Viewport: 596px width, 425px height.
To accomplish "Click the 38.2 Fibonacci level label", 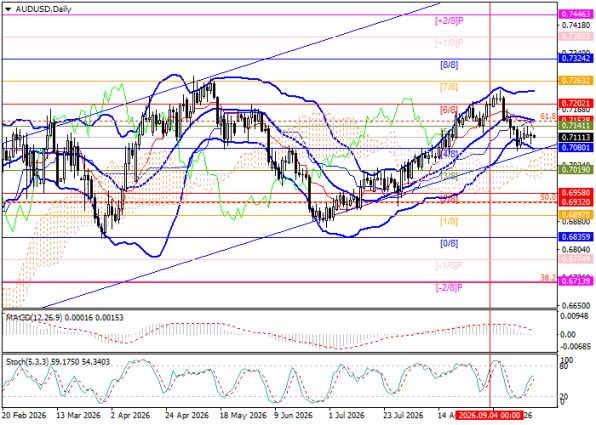I will coord(548,278).
